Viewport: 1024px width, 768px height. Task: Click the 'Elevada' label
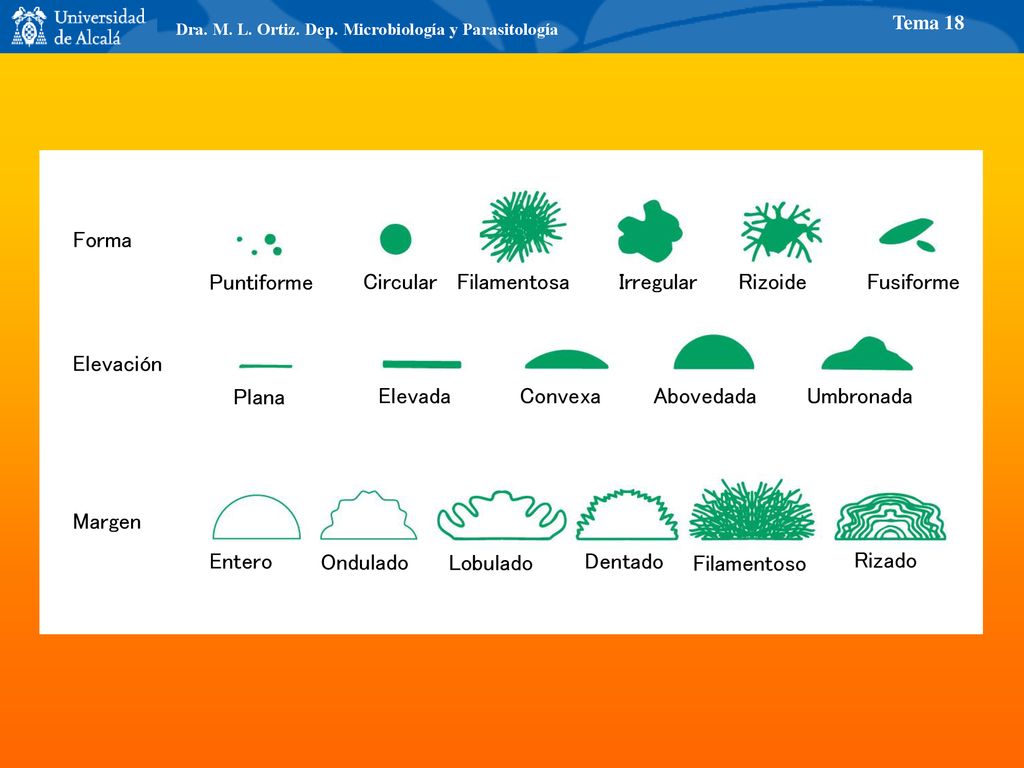tap(415, 396)
